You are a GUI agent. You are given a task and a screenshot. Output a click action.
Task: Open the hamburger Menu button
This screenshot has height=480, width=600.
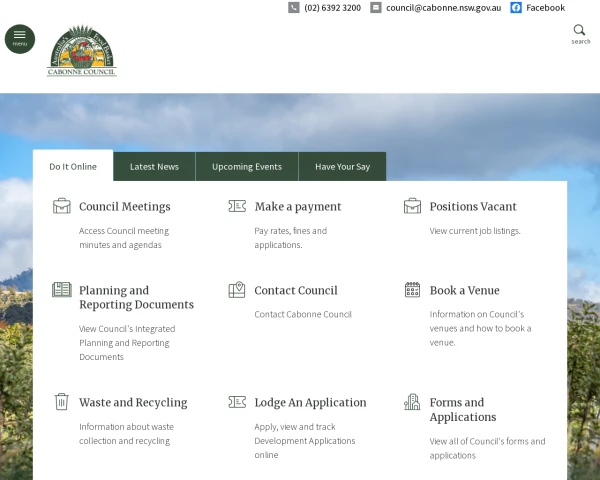[x=19, y=38]
